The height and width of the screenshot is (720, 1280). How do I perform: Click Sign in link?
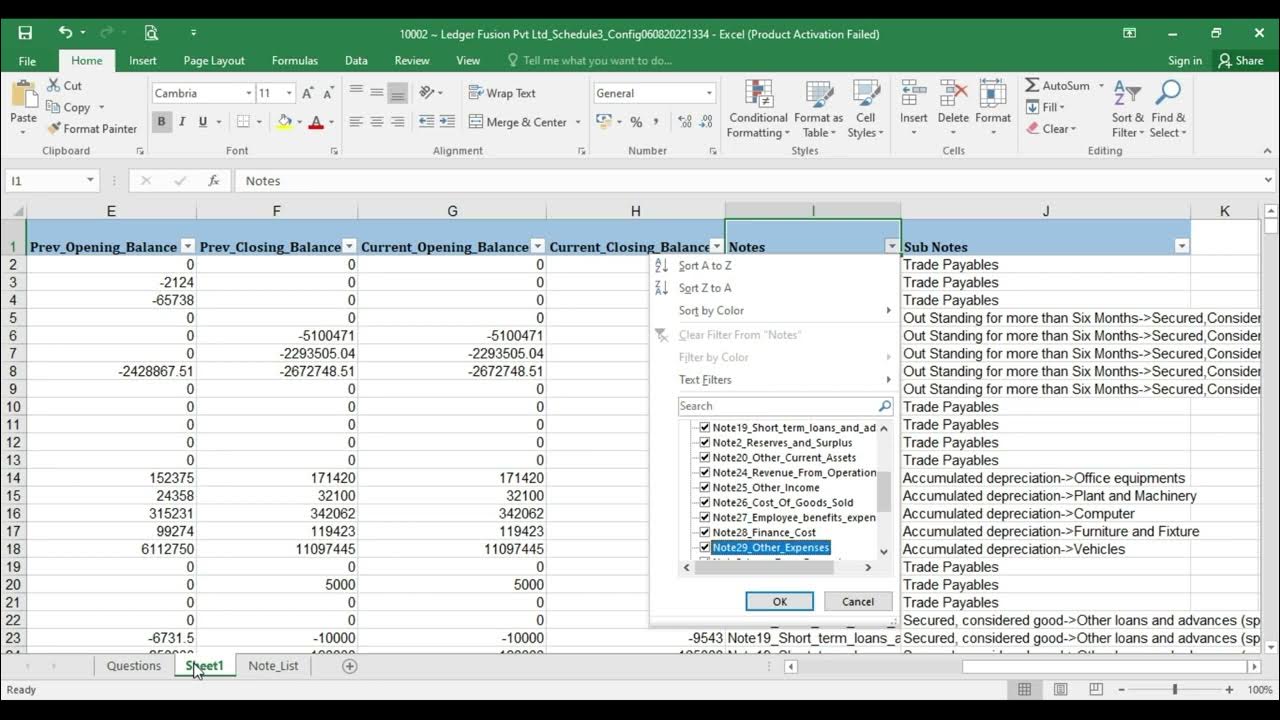coord(1185,61)
